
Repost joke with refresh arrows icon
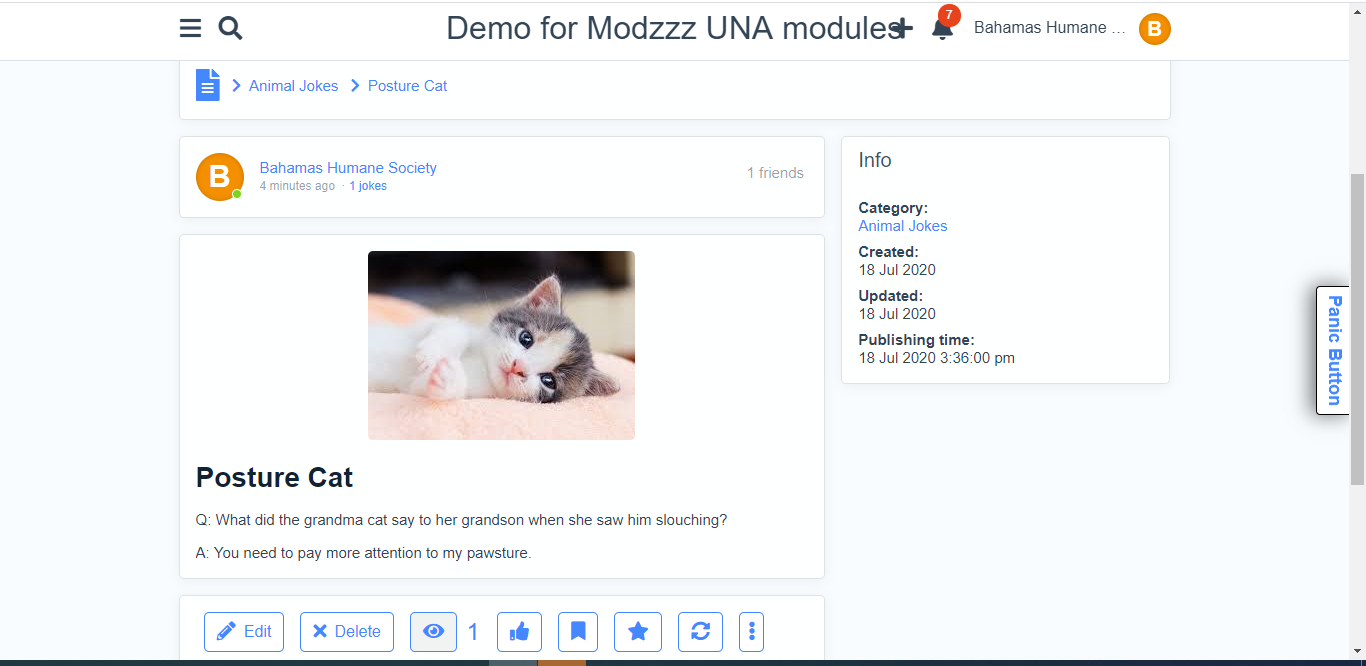click(700, 632)
